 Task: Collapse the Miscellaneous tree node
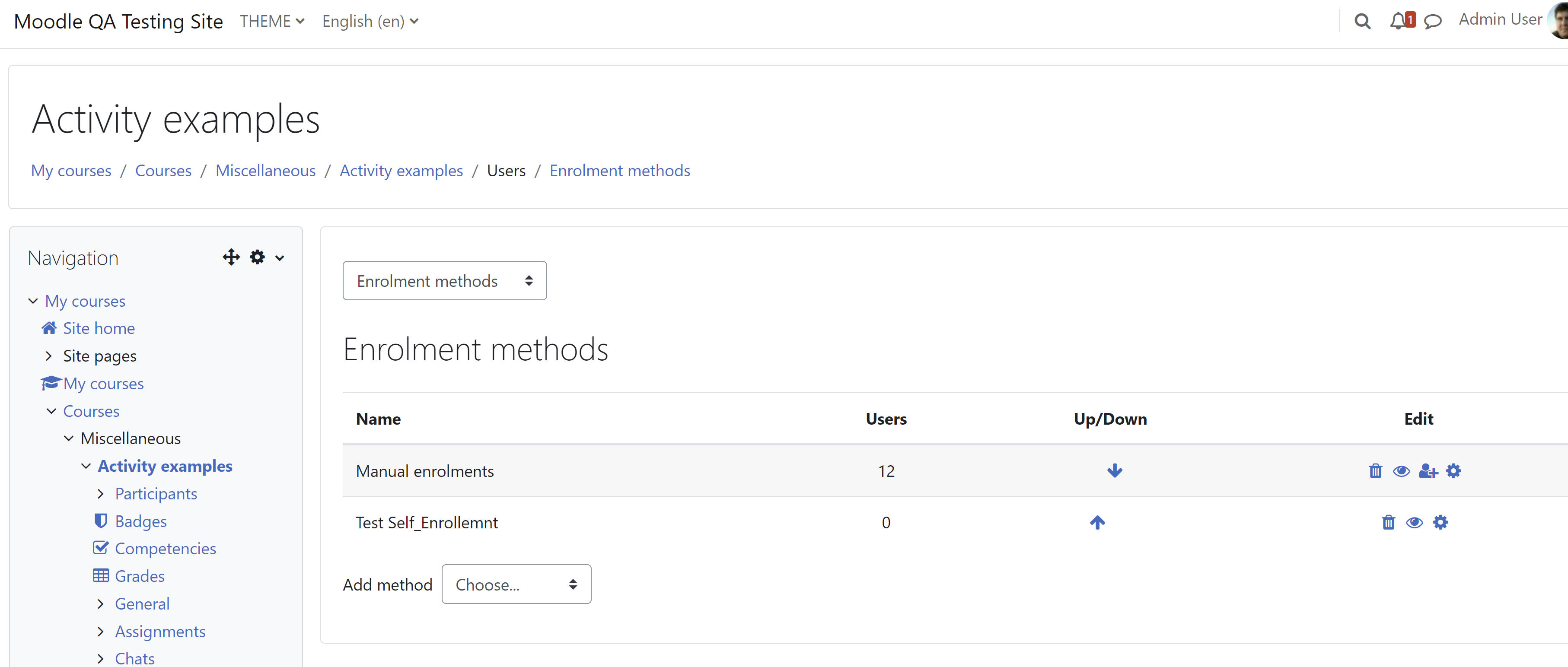(x=69, y=438)
